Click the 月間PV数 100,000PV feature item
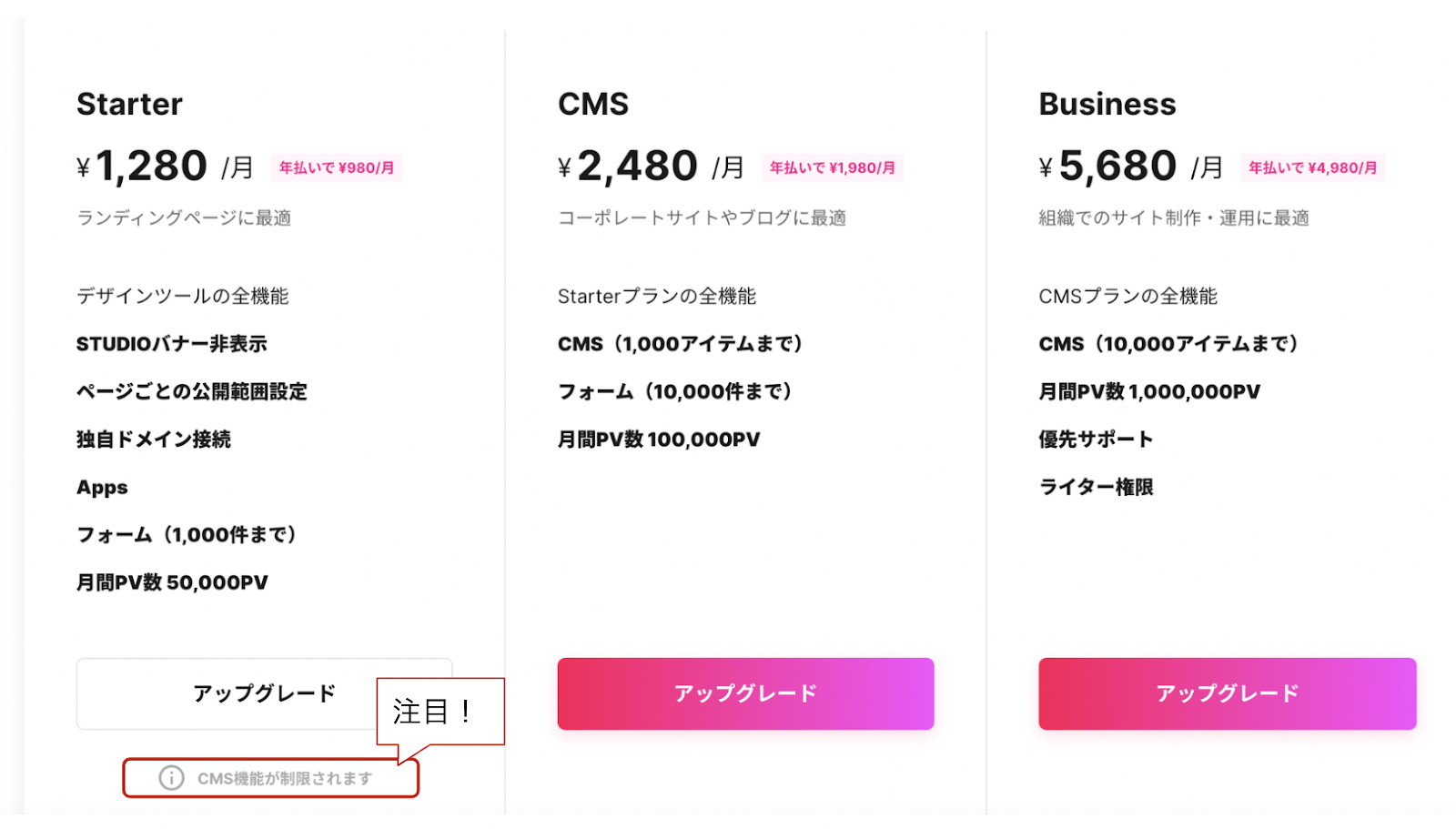 pyautogui.click(x=659, y=440)
